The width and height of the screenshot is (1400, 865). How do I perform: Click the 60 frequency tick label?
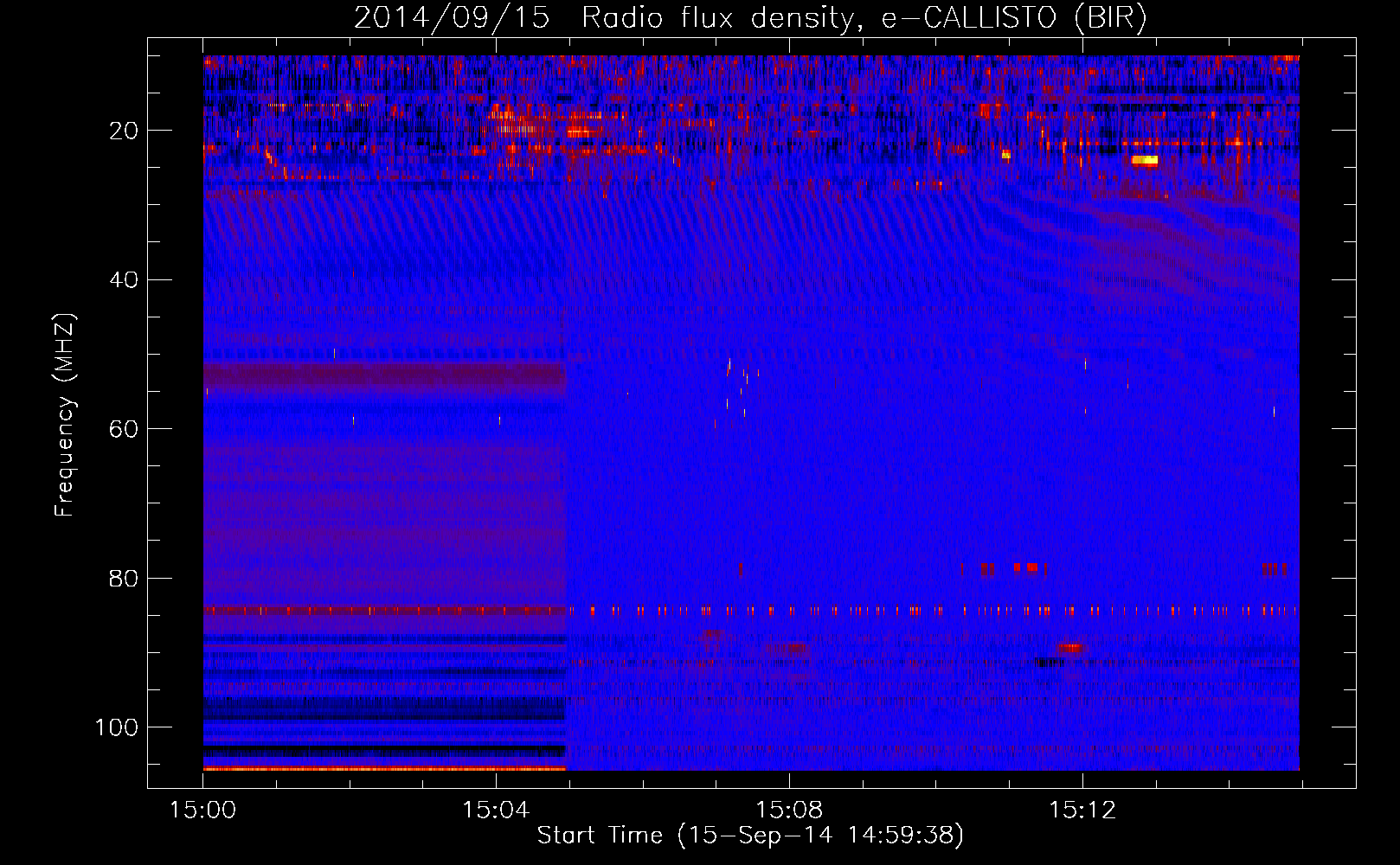(125, 429)
